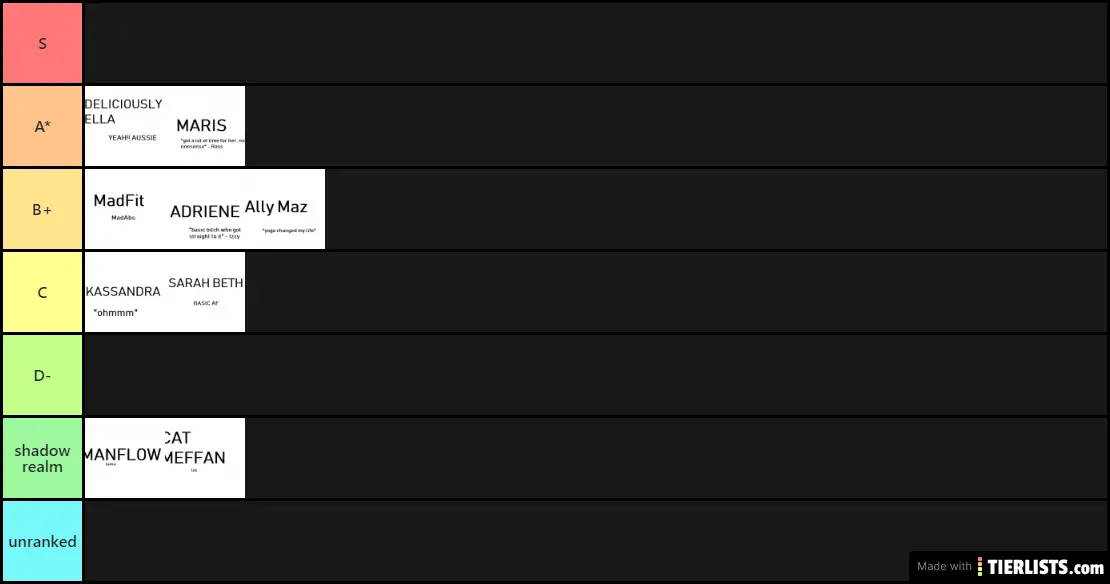Click the MARIS tile in A* row
Viewport: 1110px width, 584px height.
click(x=205, y=126)
